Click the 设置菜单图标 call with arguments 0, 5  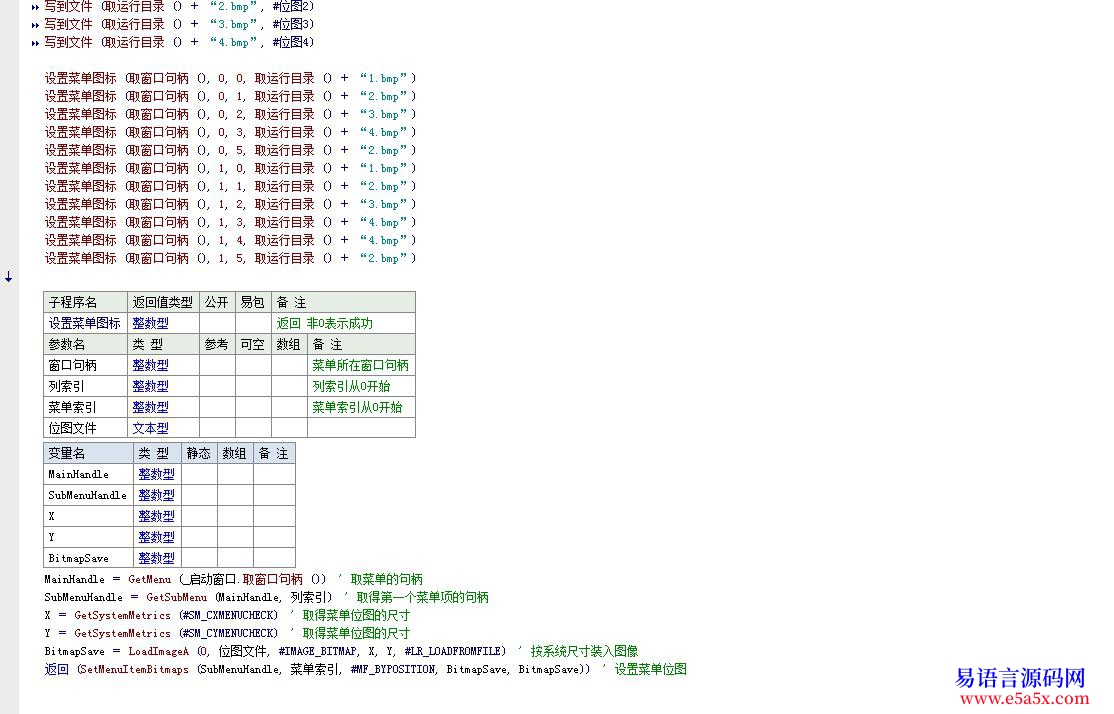pyautogui.click(x=230, y=150)
